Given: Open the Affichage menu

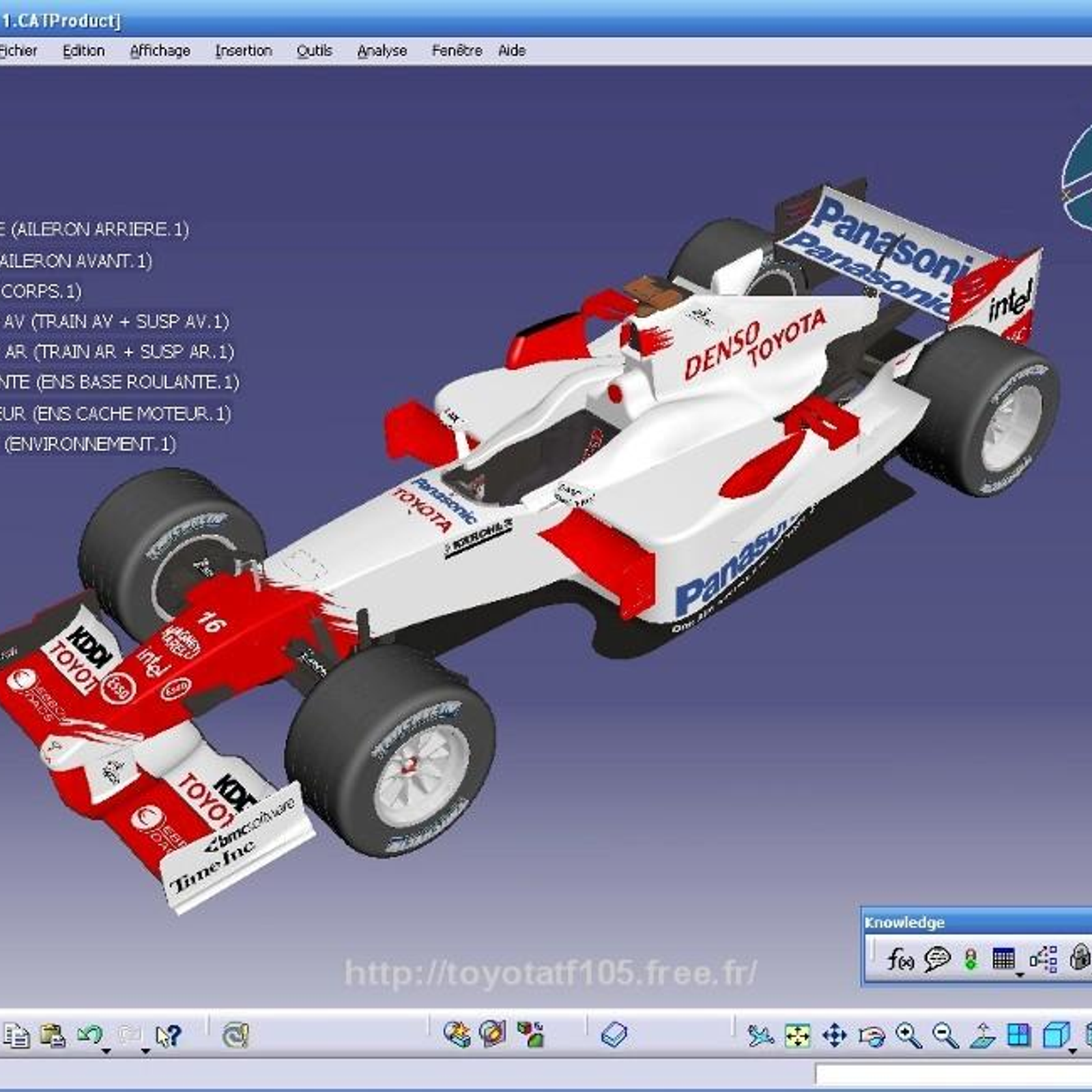Looking at the screenshot, I should point(160,51).
